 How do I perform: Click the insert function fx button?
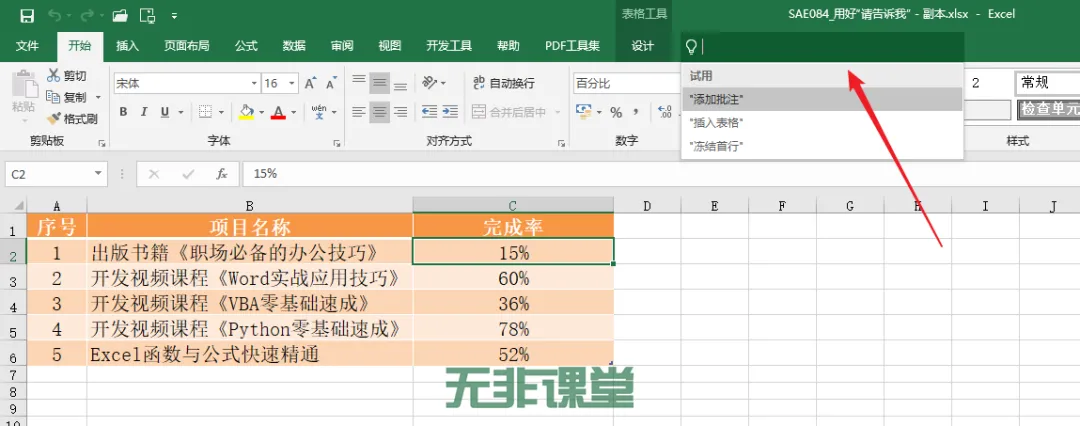click(x=222, y=174)
